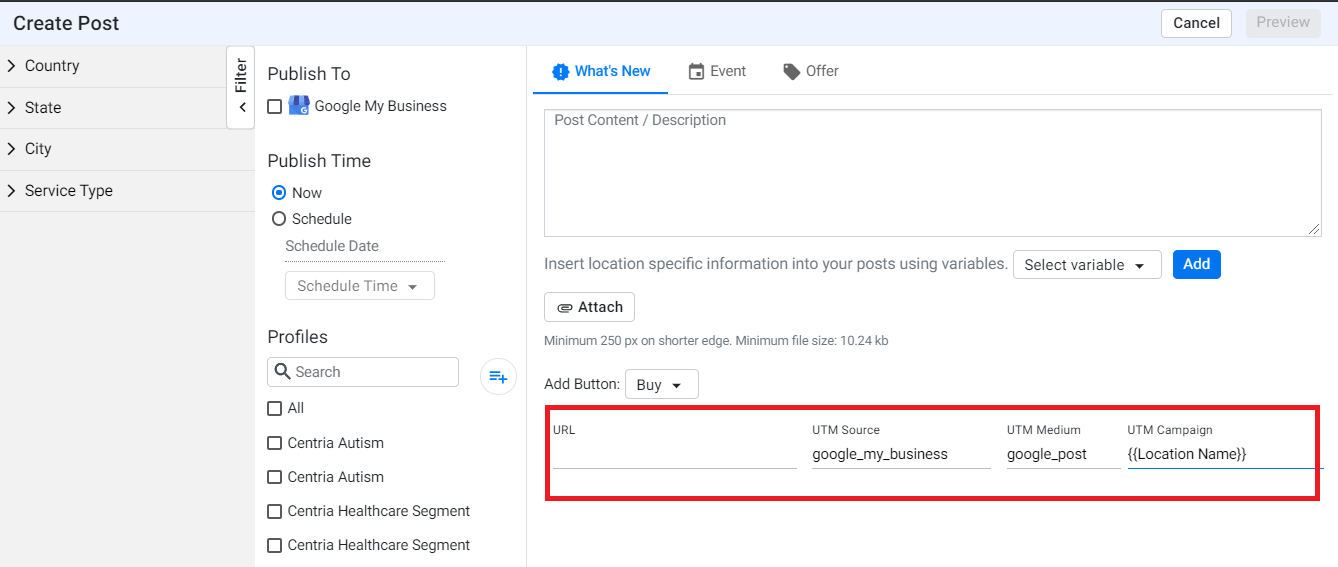Click the URL input field
The image size is (1338, 567).
point(675,454)
